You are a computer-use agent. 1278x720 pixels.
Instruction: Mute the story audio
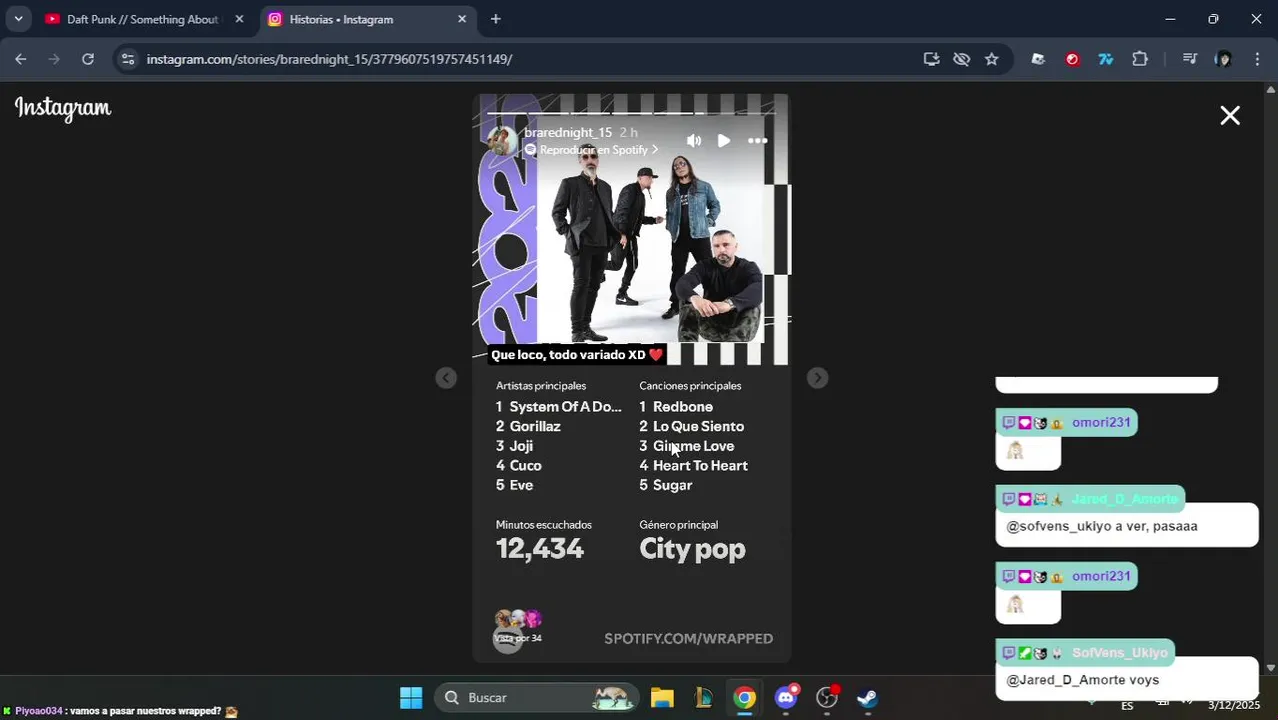[694, 141]
